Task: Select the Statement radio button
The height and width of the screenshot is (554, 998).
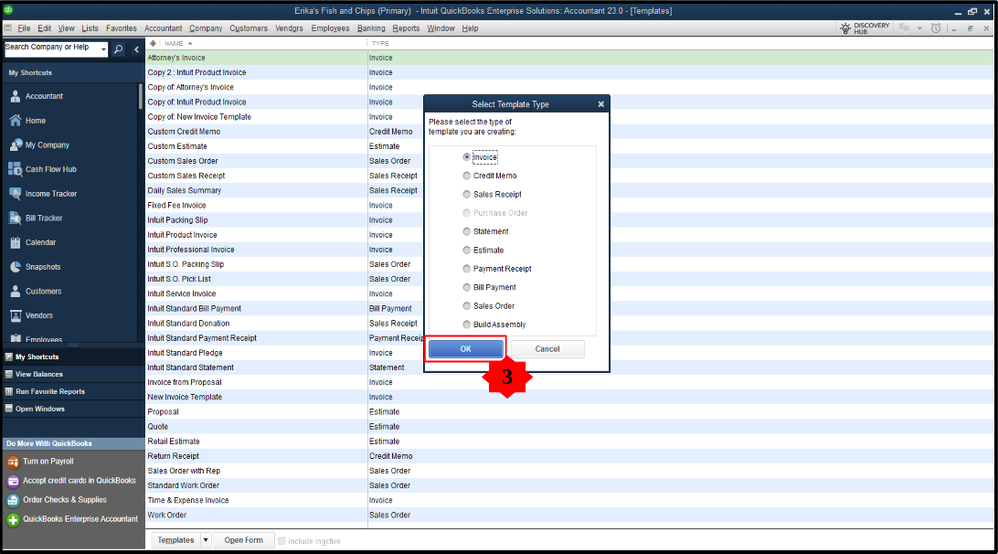Action: (467, 231)
